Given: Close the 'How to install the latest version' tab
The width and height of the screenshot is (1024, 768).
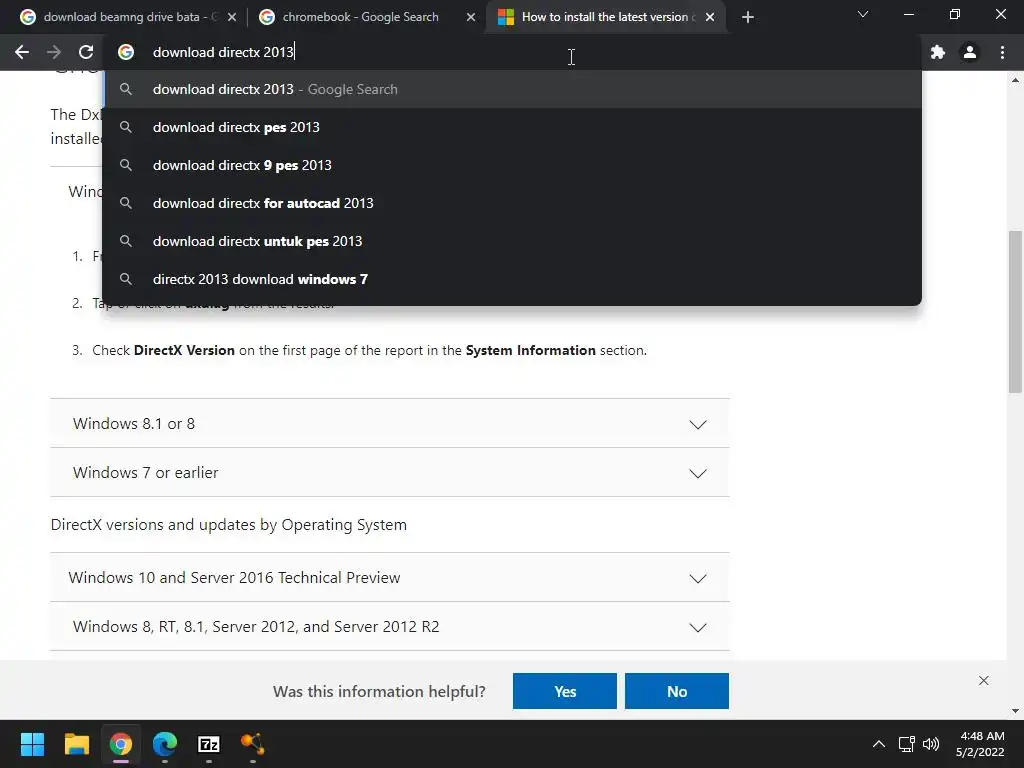Looking at the screenshot, I should point(710,17).
